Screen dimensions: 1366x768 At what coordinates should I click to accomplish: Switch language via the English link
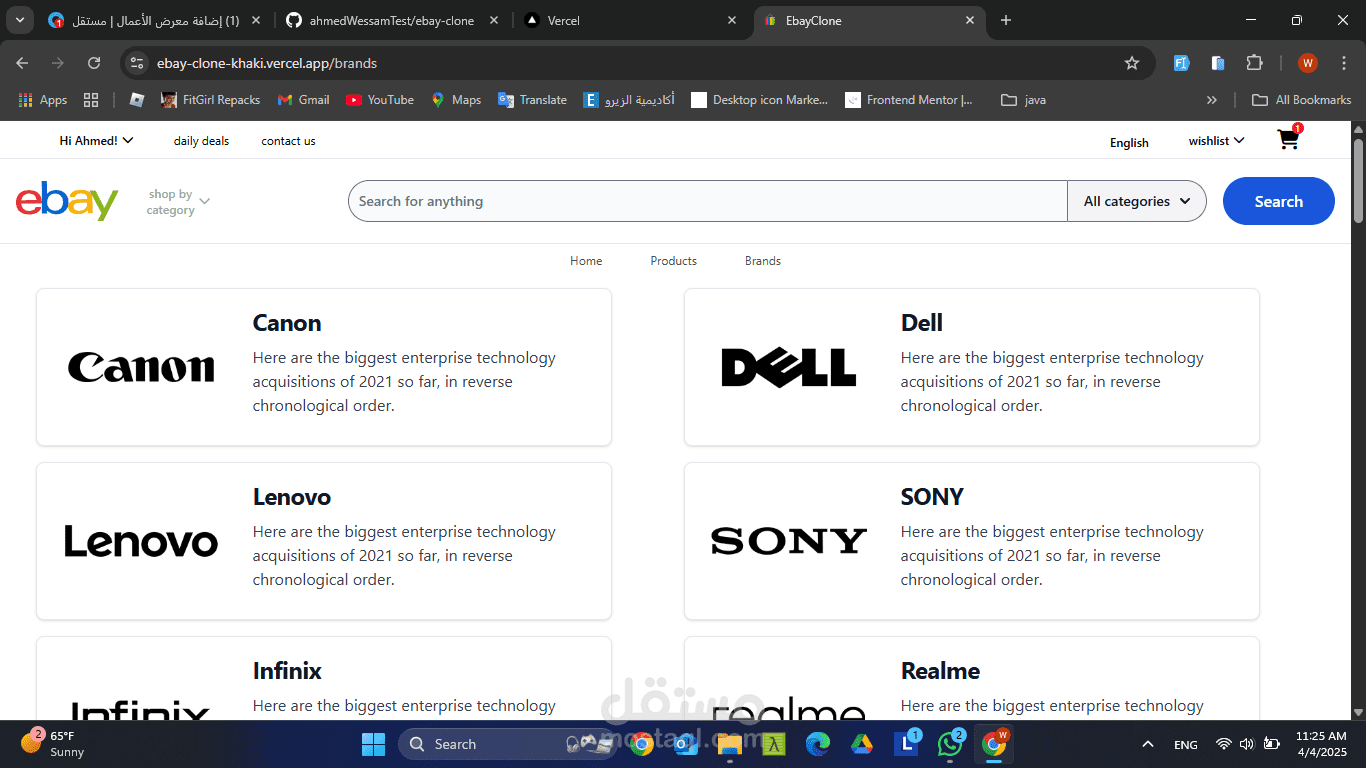point(1129,143)
